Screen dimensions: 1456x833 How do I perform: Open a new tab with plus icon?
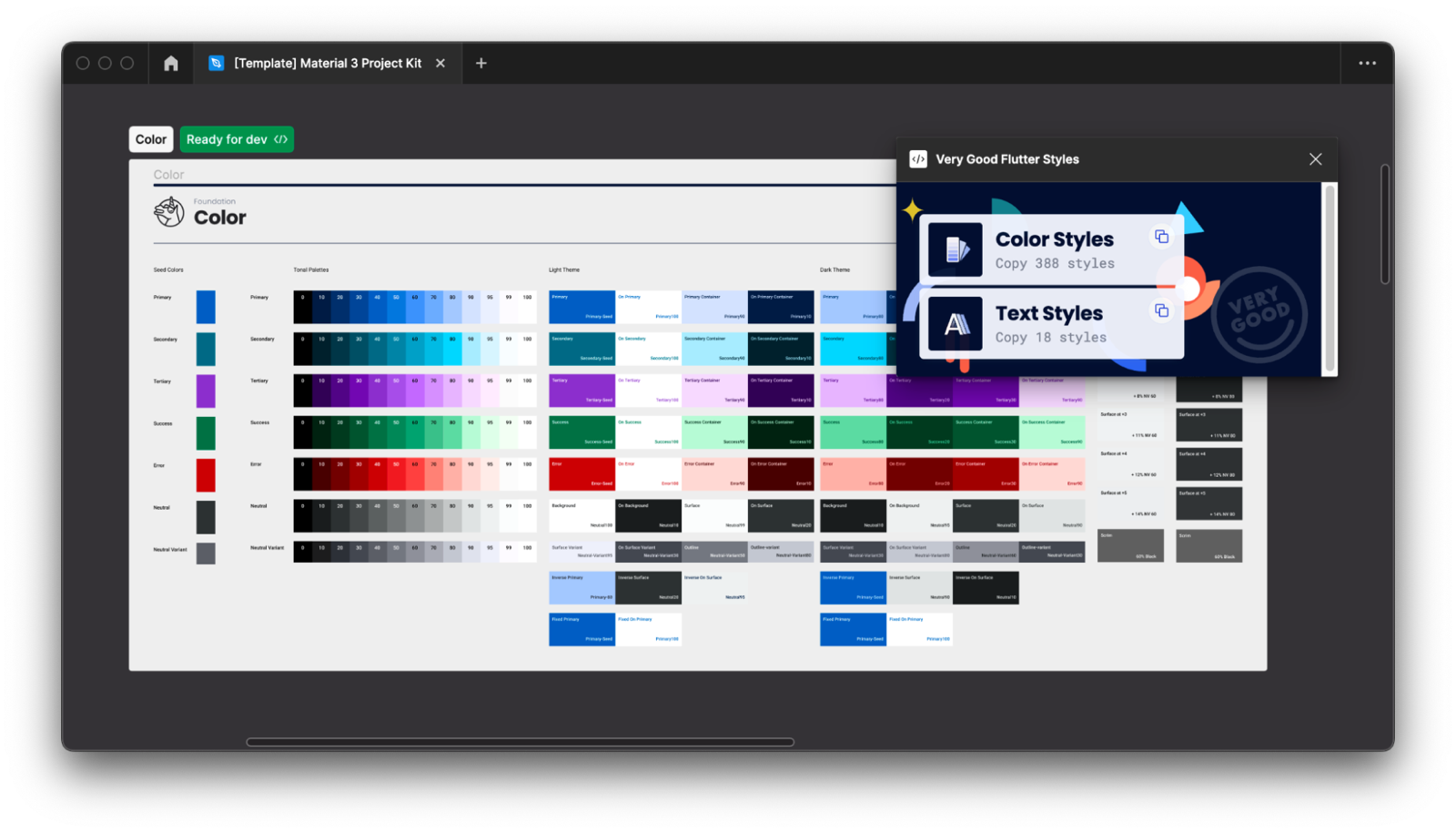[481, 64]
